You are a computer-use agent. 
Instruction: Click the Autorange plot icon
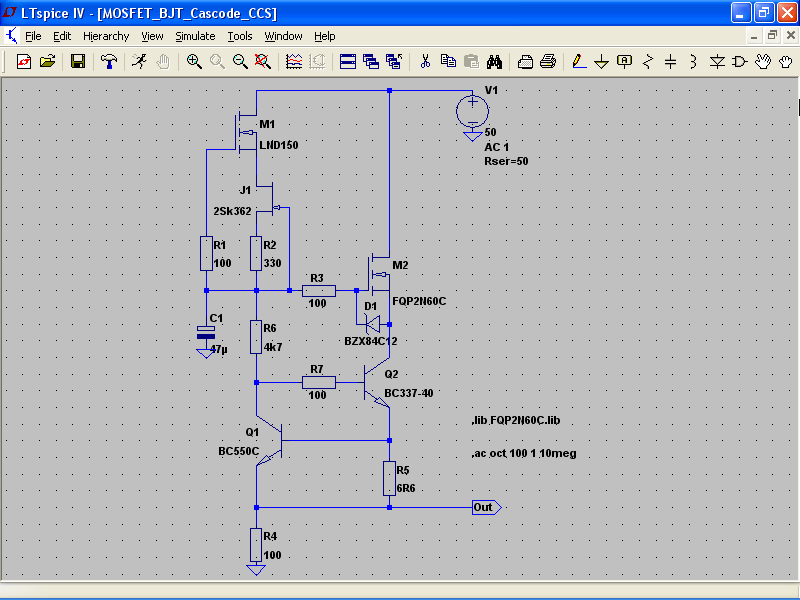point(317,62)
